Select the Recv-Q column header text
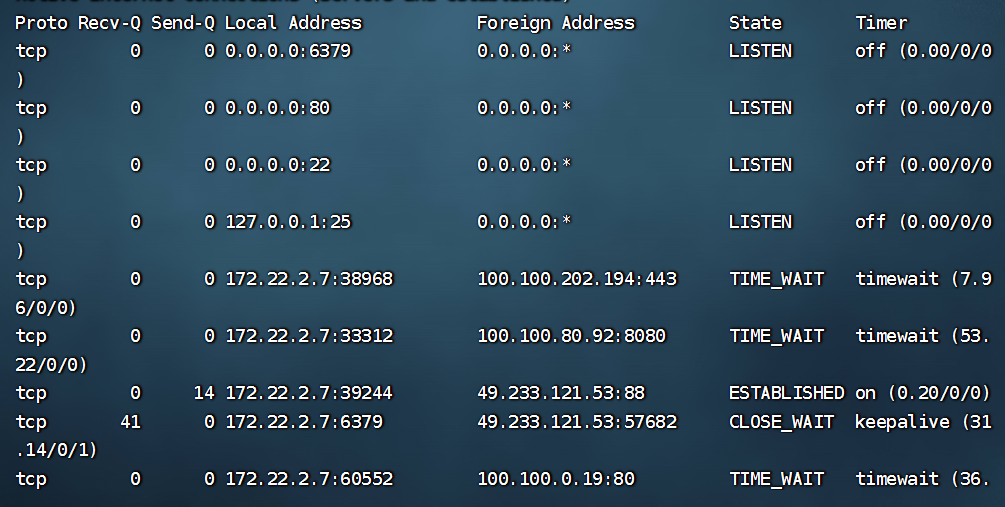The height and width of the screenshot is (507, 1005). tap(109, 22)
